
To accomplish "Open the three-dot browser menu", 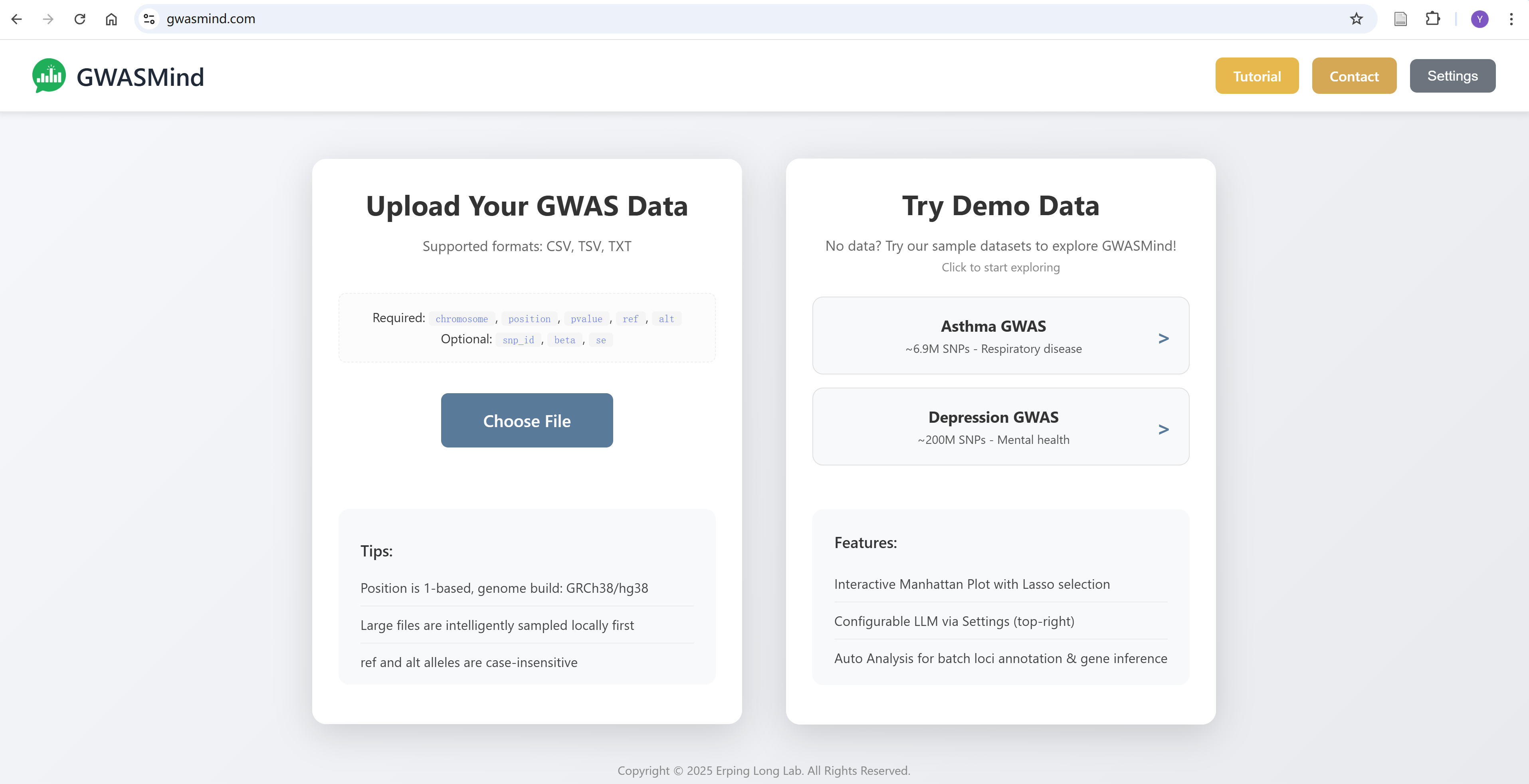I will (1511, 19).
